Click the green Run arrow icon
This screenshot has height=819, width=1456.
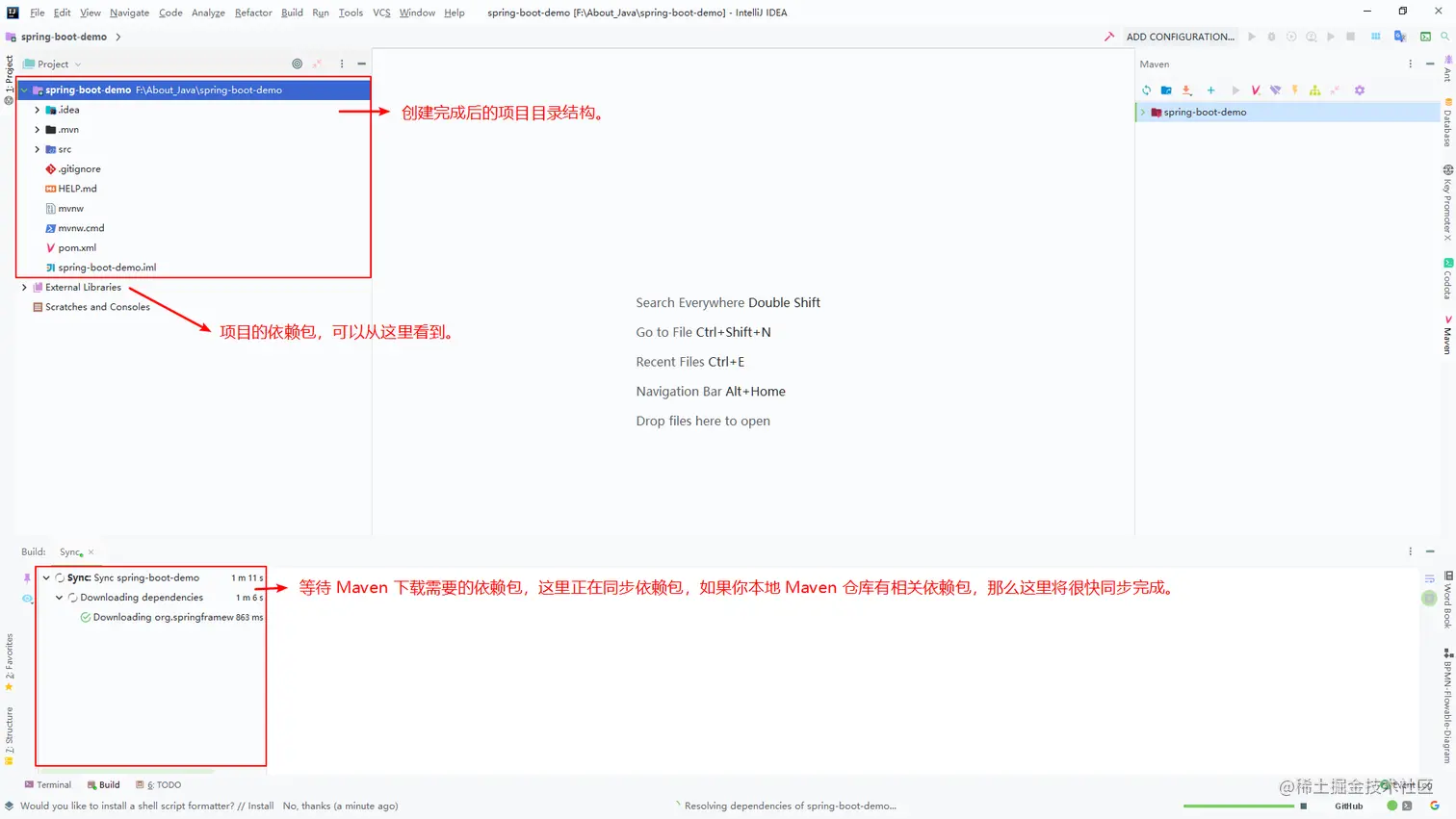[1252, 37]
